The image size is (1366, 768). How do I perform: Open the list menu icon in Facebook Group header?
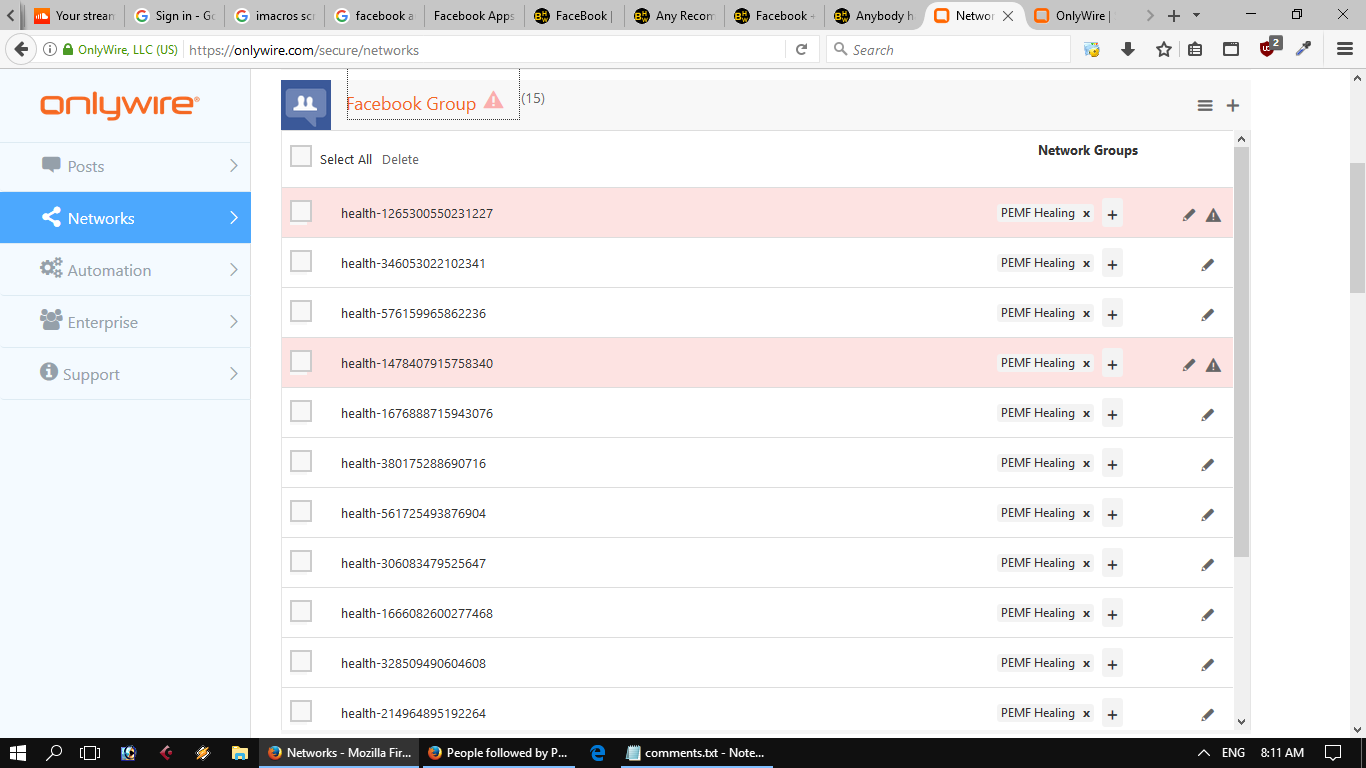(1205, 106)
